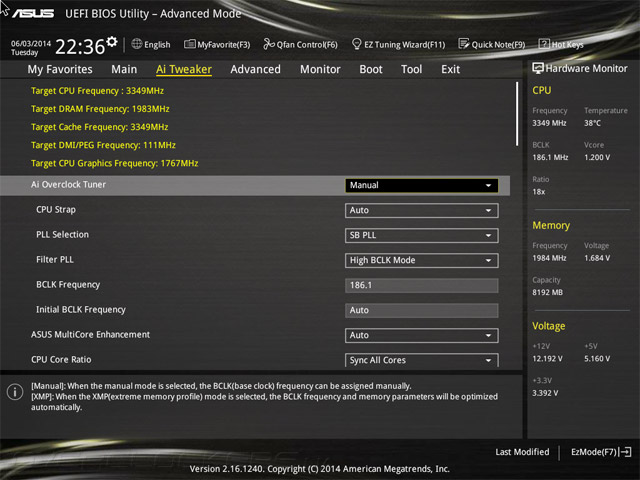Open the Filter PLL dropdown
Viewport: 640px width, 480px height.
[422, 260]
